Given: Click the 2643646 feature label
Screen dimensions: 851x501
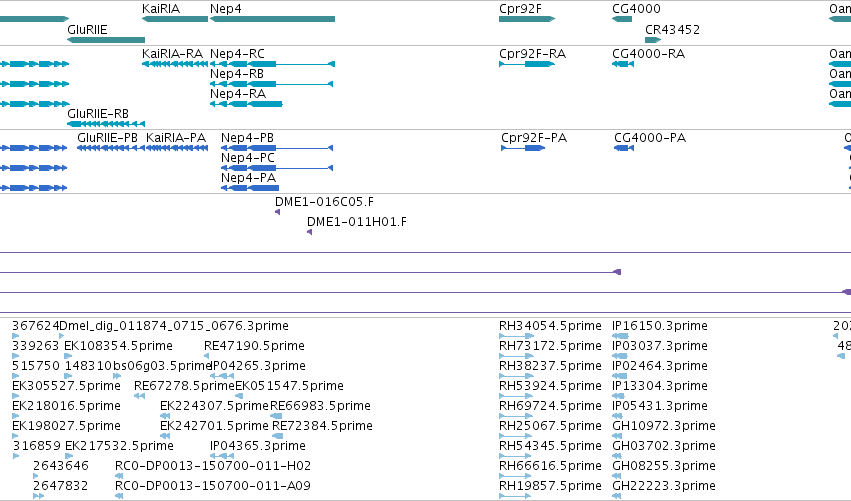Looking at the screenshot, I should click(61, 466).
